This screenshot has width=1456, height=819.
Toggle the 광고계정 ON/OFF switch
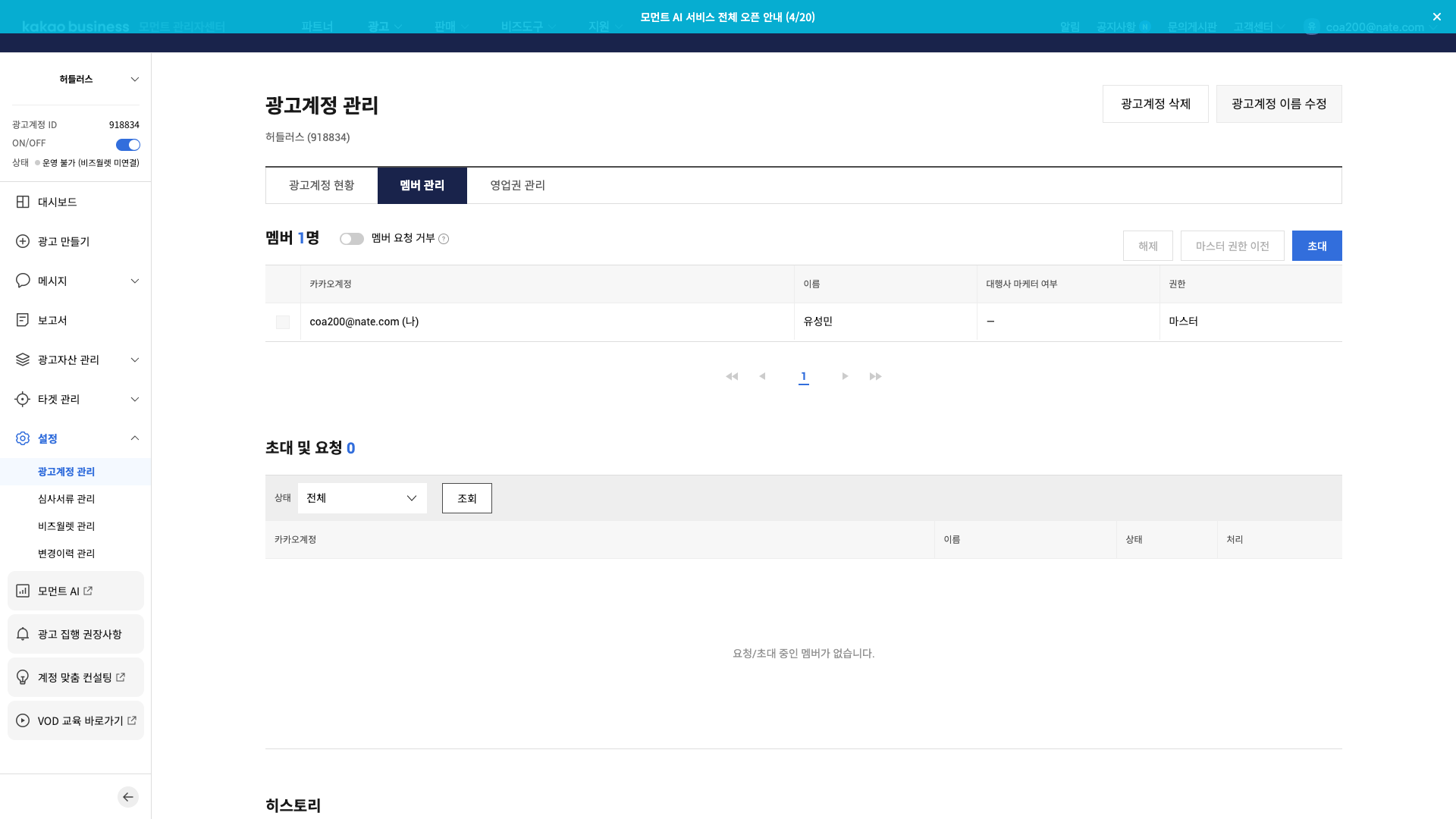[128, 145]
